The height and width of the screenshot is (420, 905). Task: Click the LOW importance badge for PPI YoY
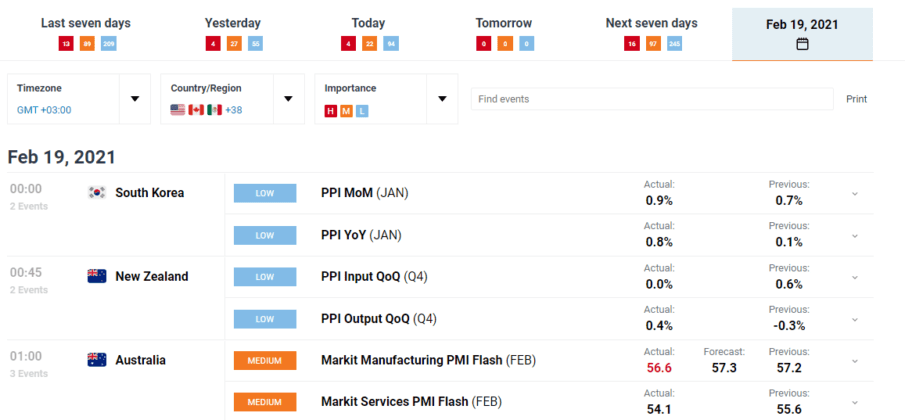tap(265, 235)
